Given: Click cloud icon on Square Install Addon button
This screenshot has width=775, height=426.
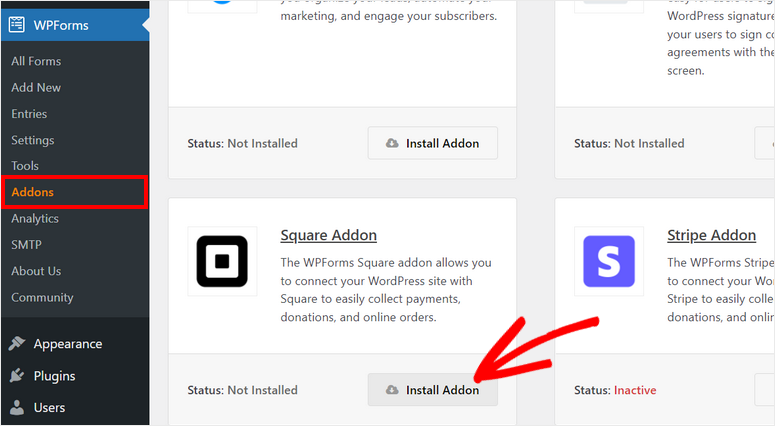Looking at the screenshot, I should [392, 390].
